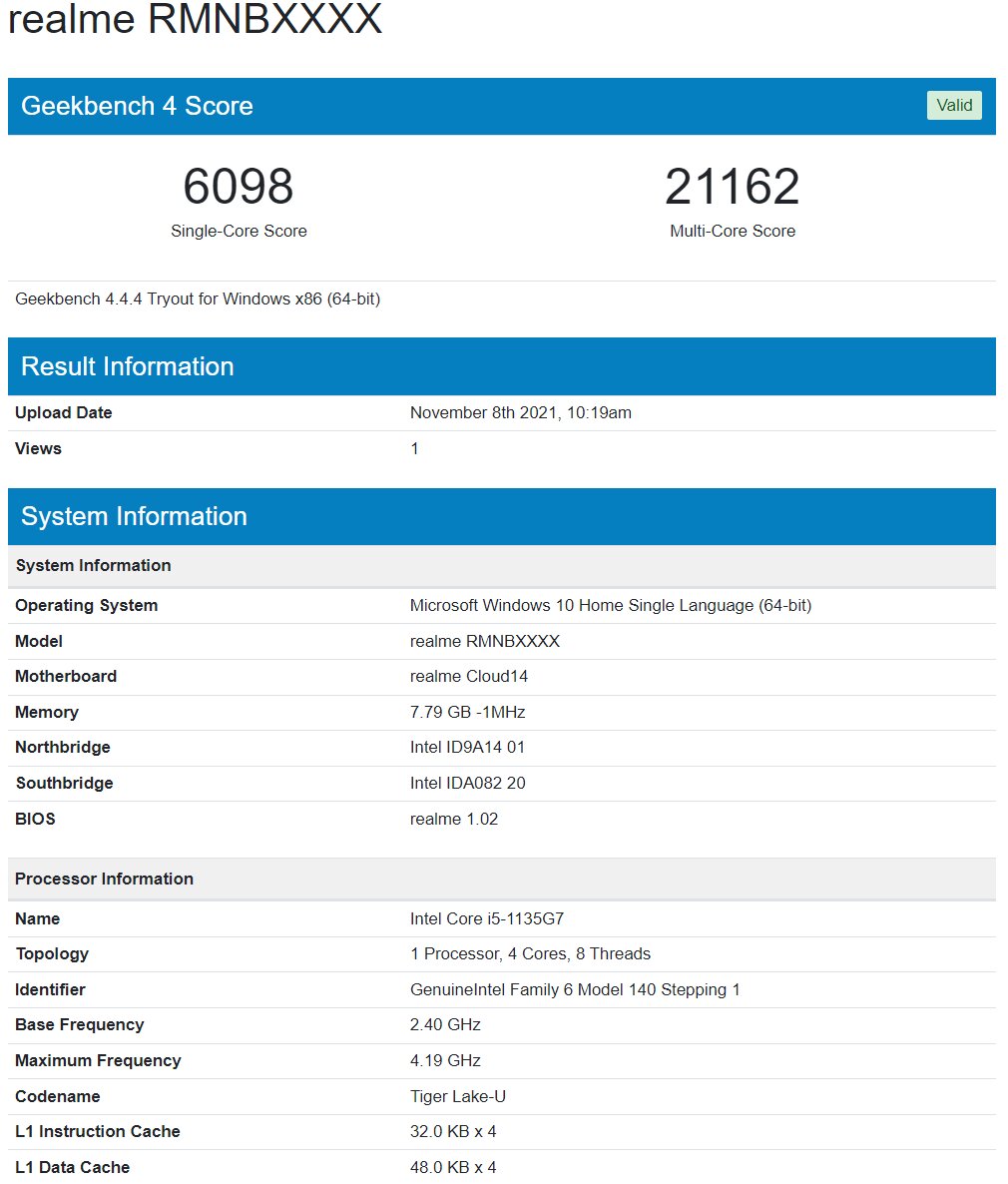
Task: Click the Memory value 7.79 GB
Action: [467, 713]
